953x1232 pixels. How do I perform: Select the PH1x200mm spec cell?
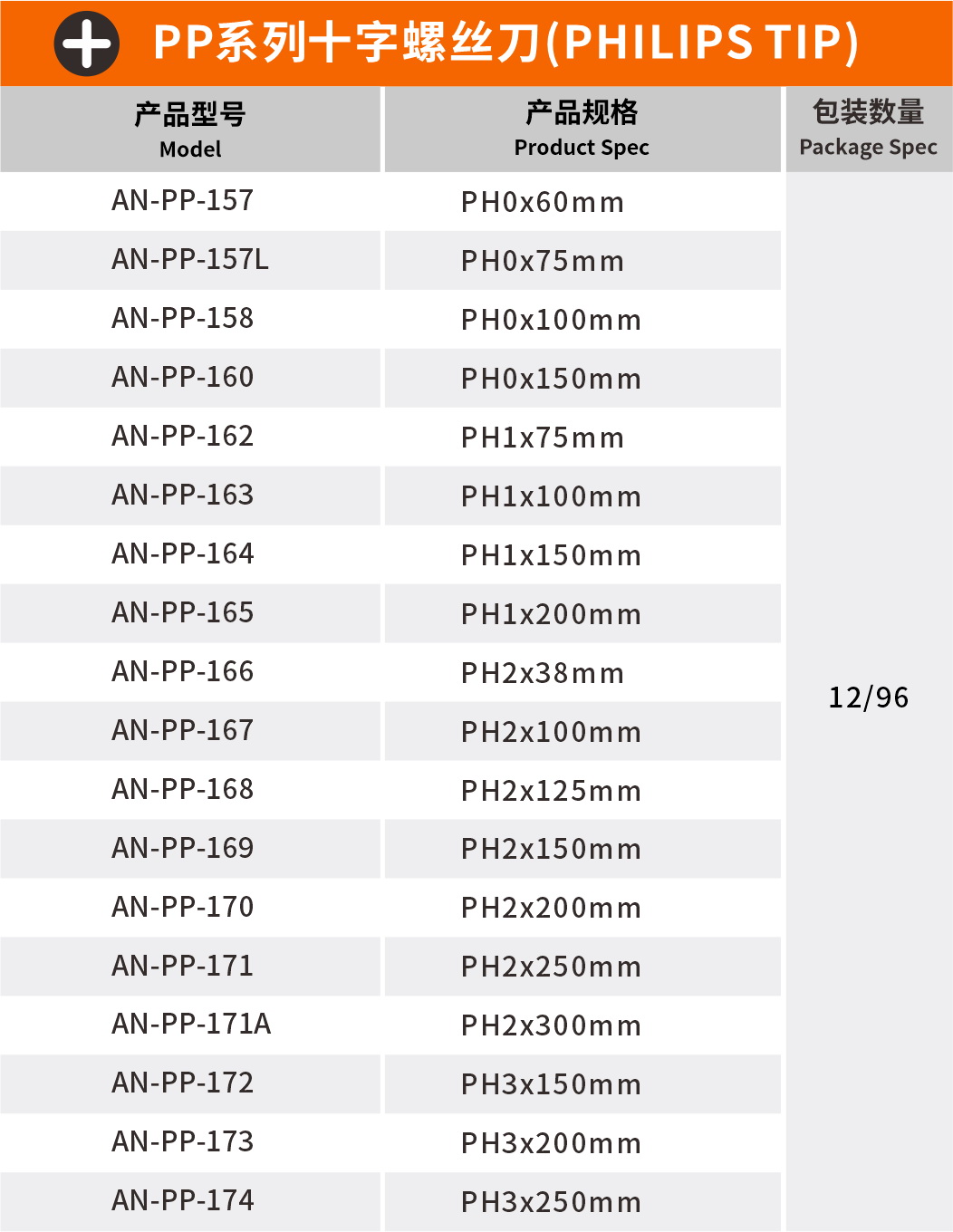pyautogui.click(x=551, y=614)
